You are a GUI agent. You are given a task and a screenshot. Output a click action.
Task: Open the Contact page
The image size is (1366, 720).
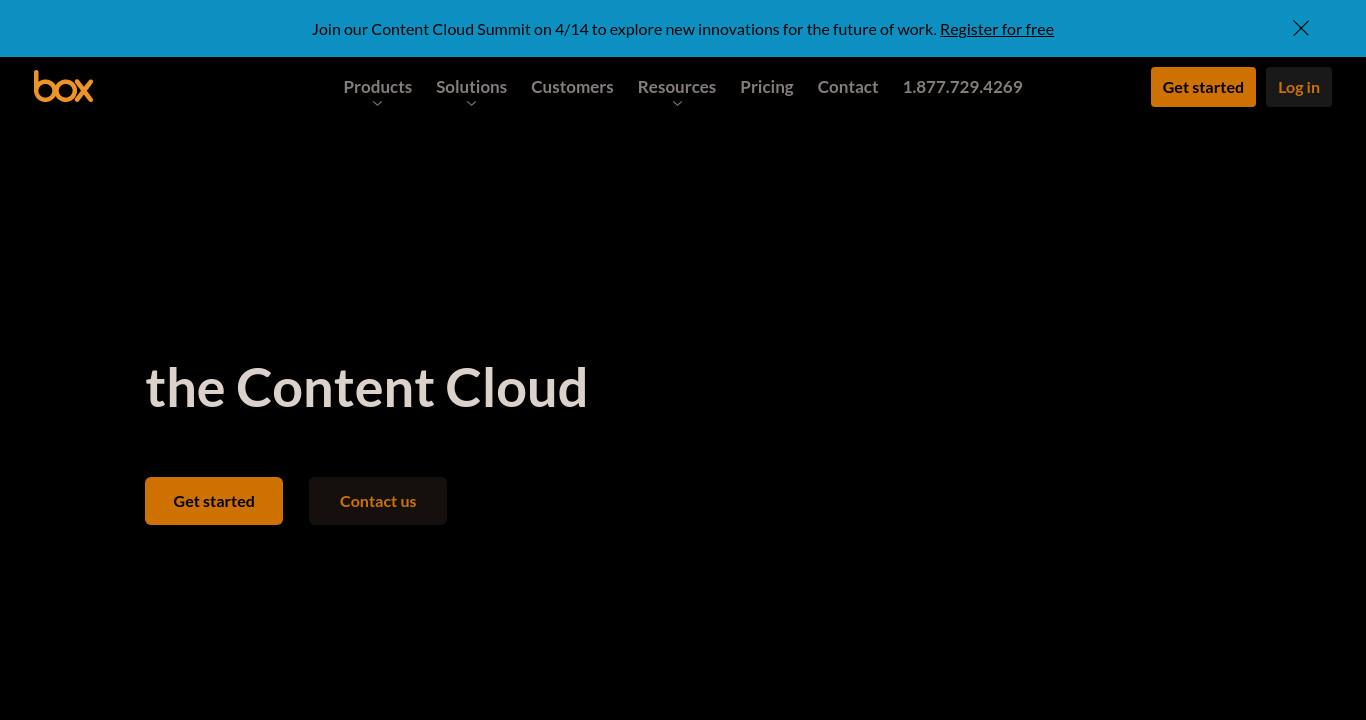(x=848, y=87)
